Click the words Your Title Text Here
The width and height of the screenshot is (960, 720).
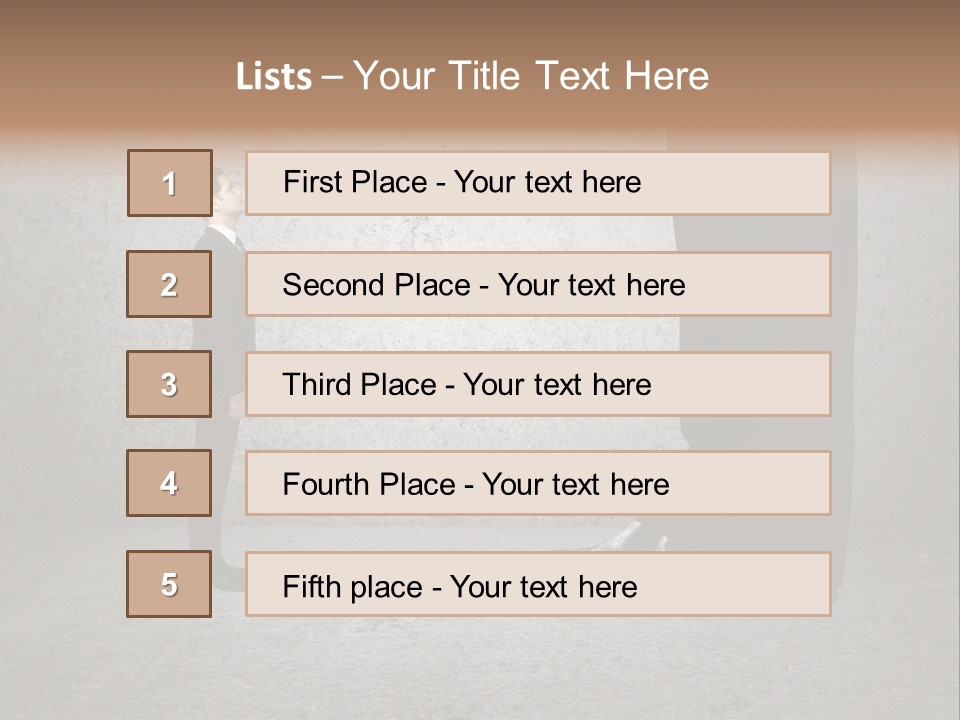531,76
